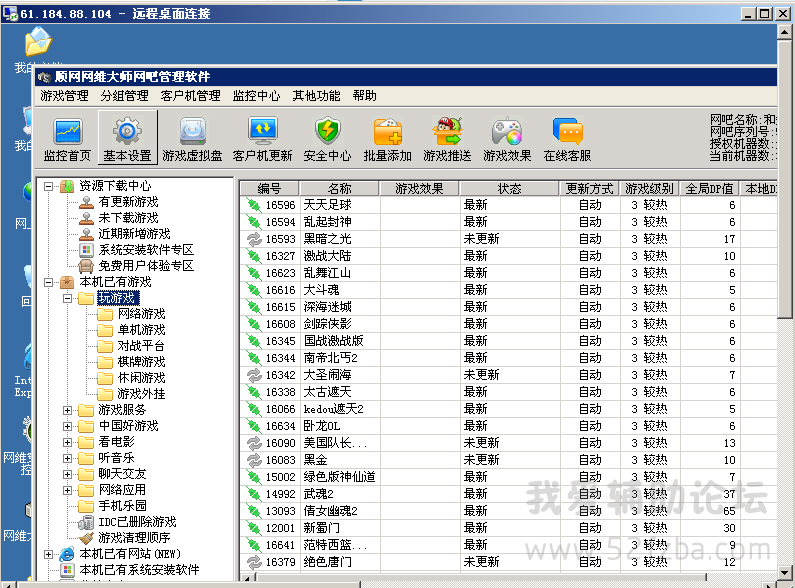Click the 免费用户体验专区 icon
This screenshot has height=588, width=795.
pos(87,266)
